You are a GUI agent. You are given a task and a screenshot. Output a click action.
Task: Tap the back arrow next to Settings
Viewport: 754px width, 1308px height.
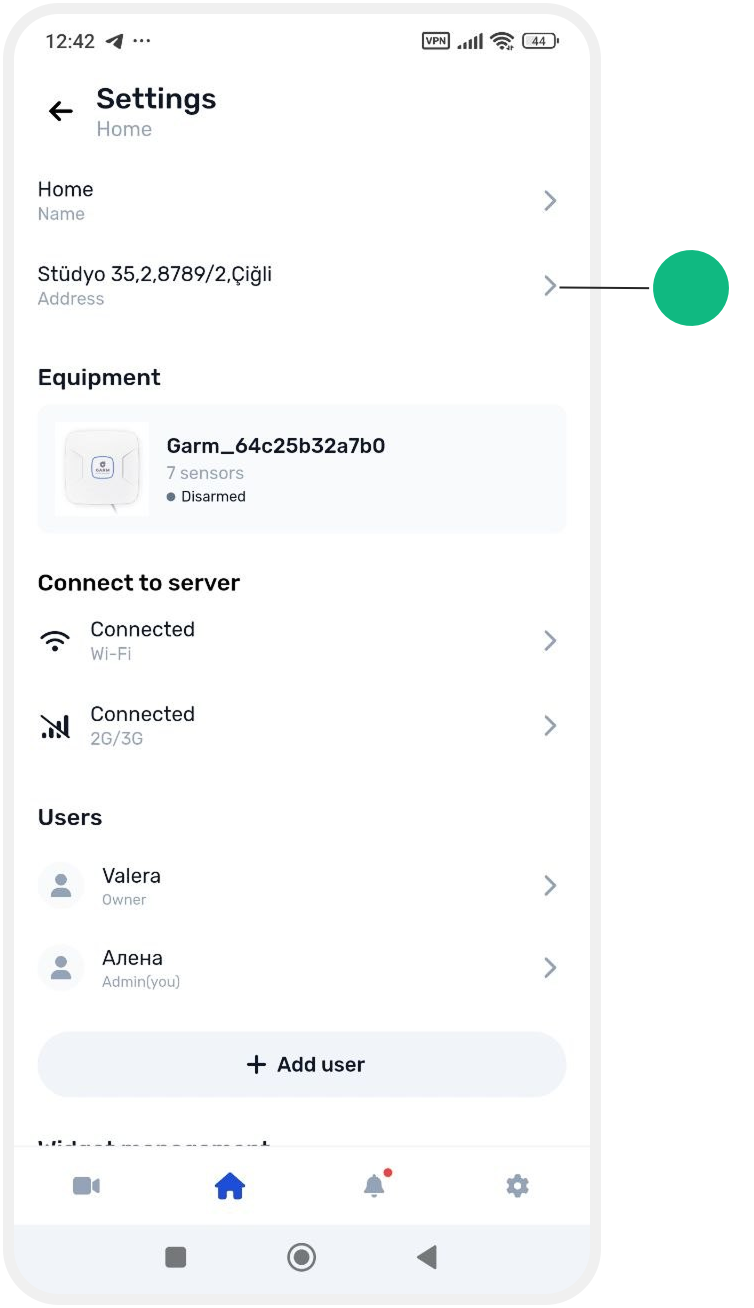click(x=61, y=111)
